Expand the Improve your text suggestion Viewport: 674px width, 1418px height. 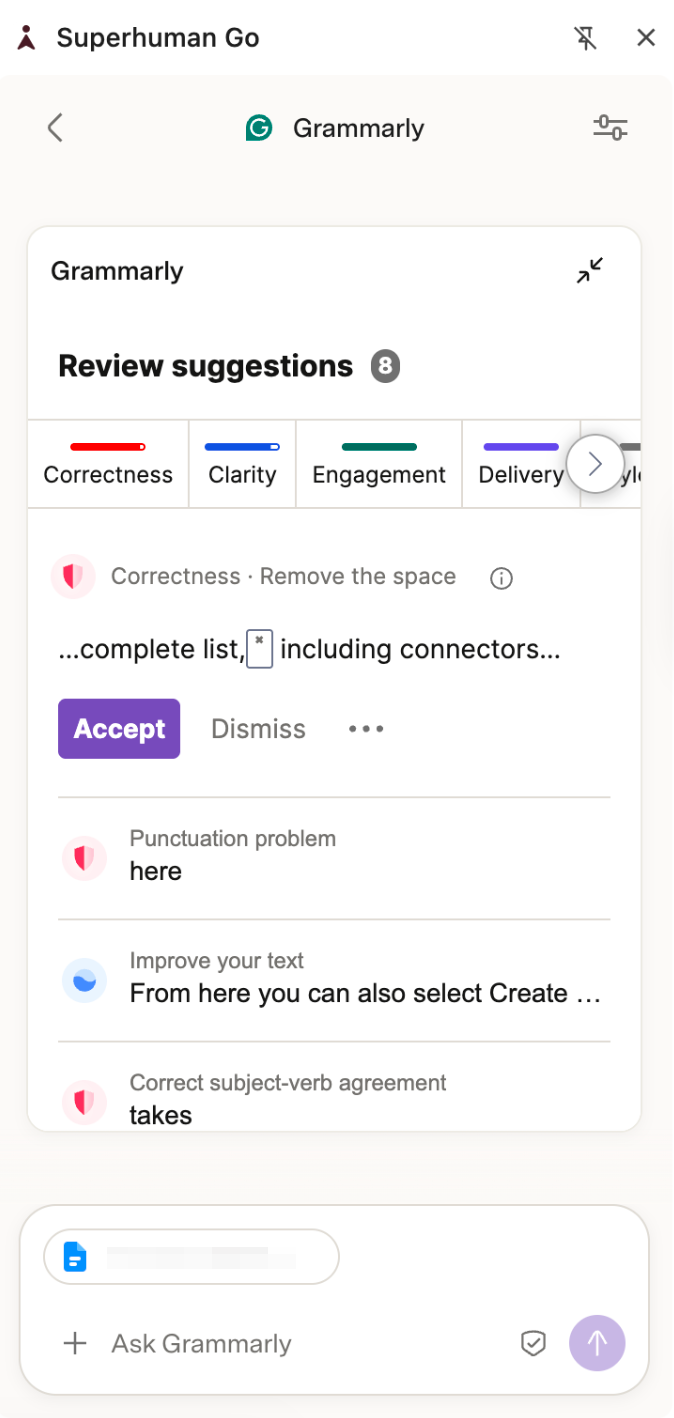(x=334, y=980)
